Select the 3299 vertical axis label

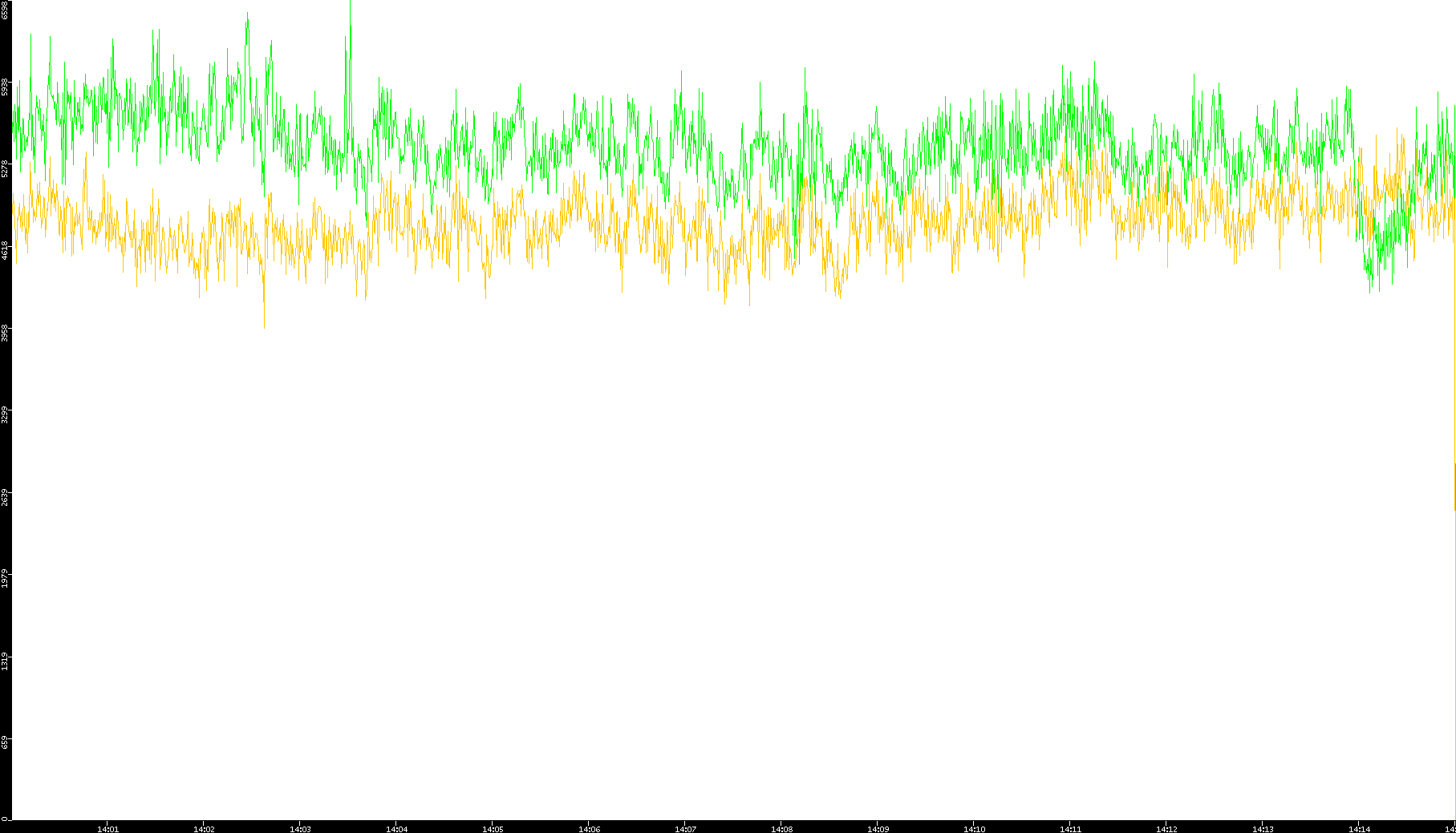coord(5,414)
